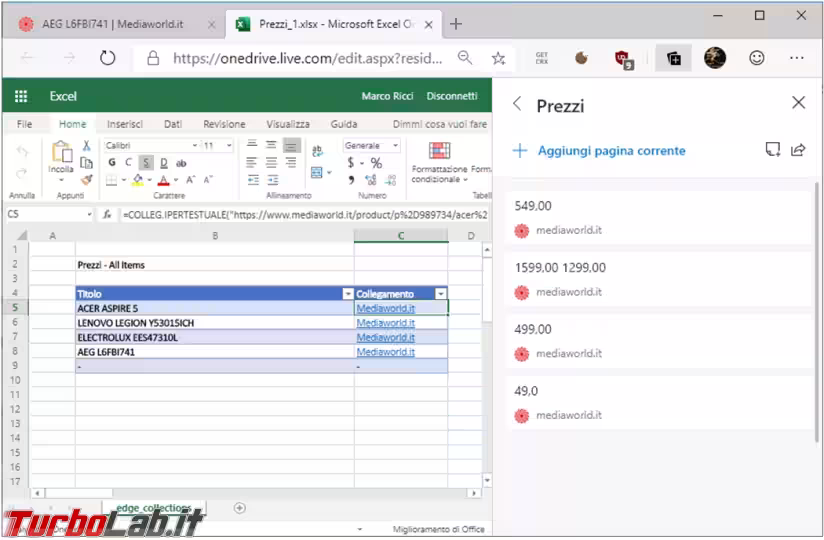The width and height of the screenshot is (824, 540).
Task: Apply red font color A
Action: click(164, 180)
